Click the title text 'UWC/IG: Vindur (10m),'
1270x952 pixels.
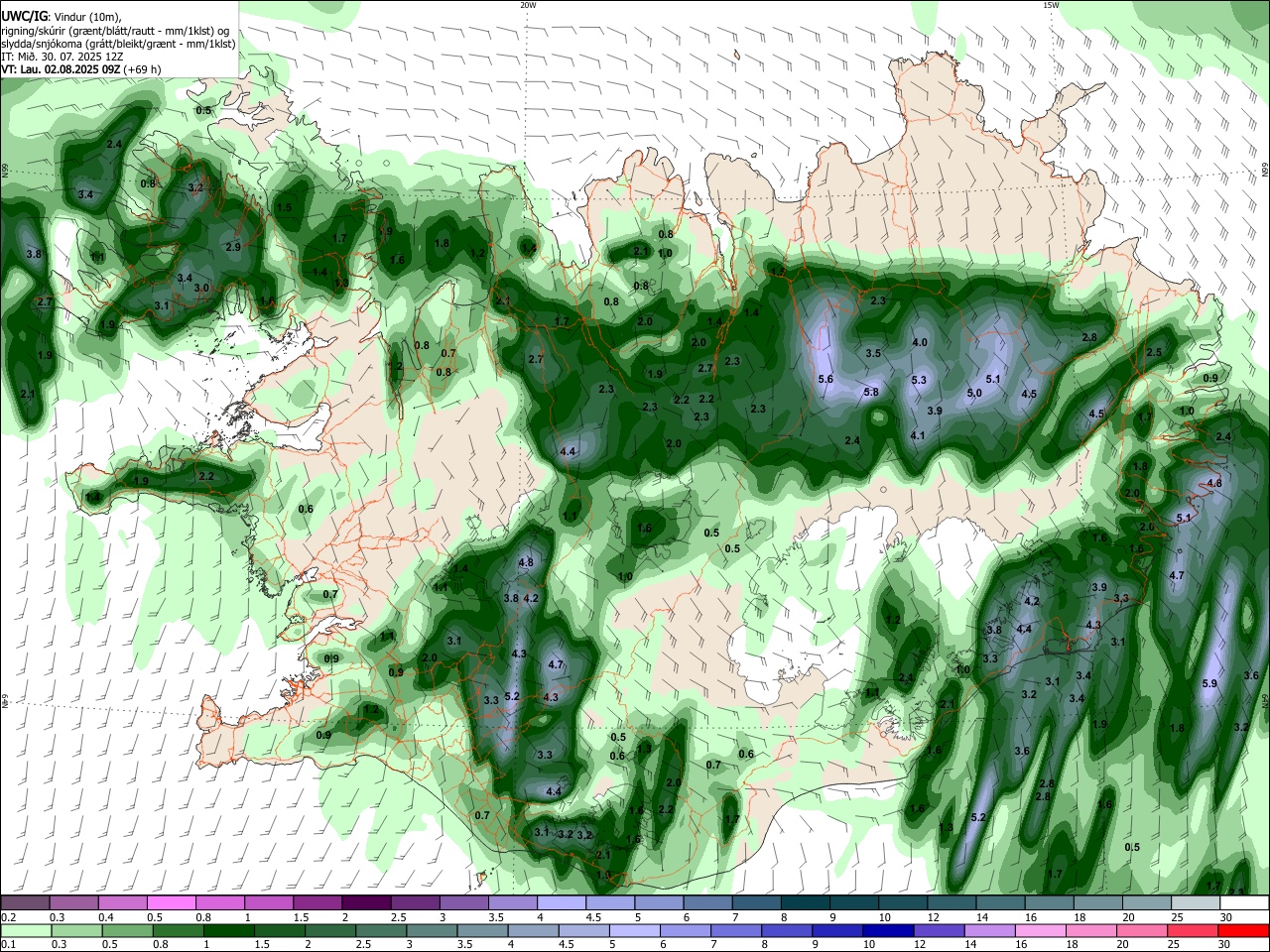pyautogui.click(x=61, y=17)
